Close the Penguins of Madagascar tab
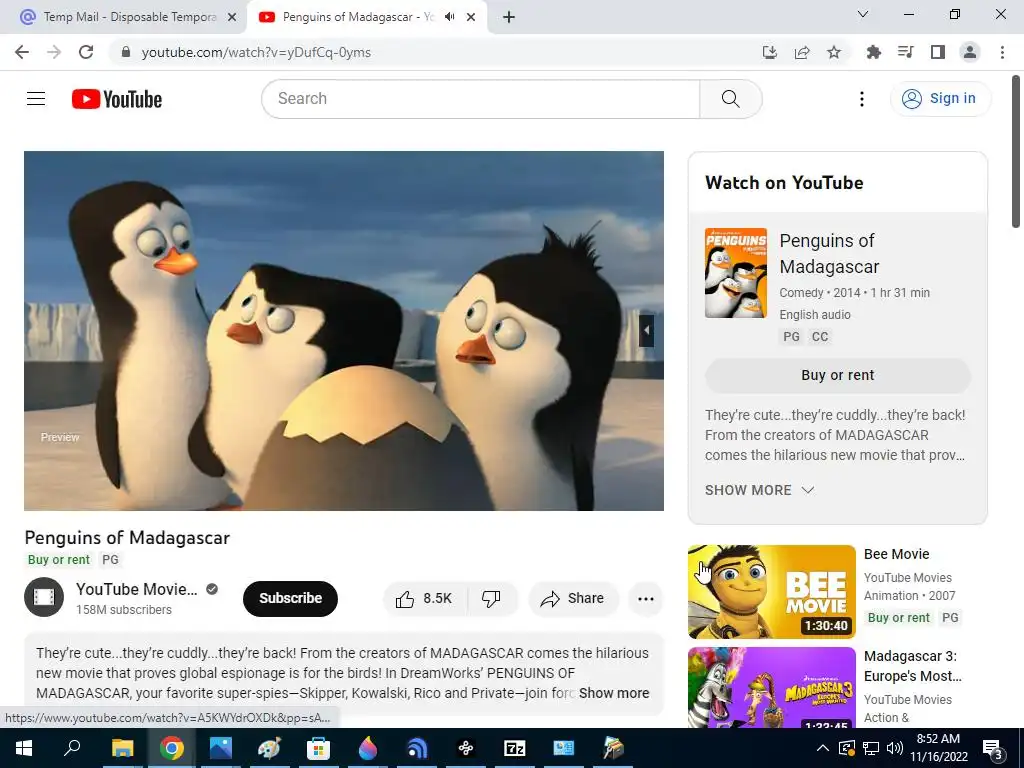 (x=471, y=18)
